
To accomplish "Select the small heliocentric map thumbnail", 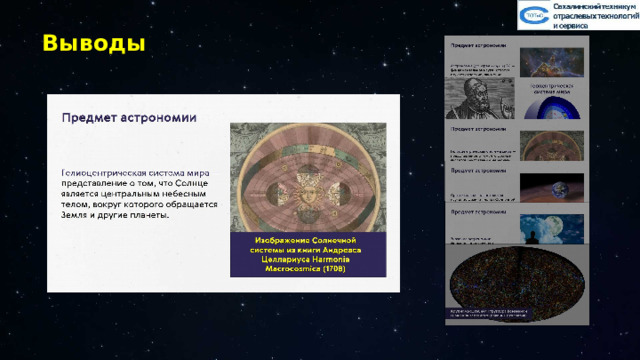I will pyautogui.click(x=552, y=146).
